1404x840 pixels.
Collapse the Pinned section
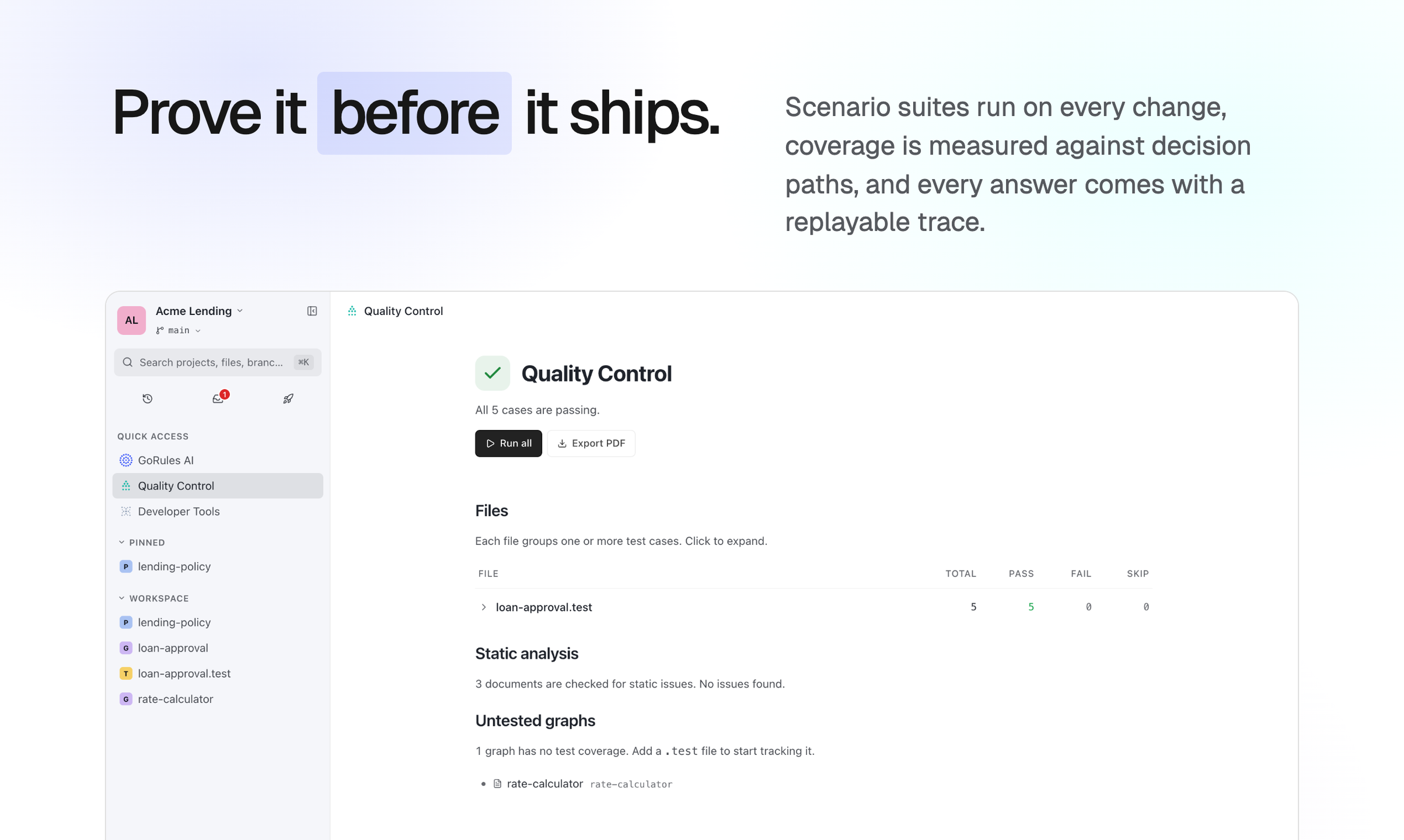141,542
